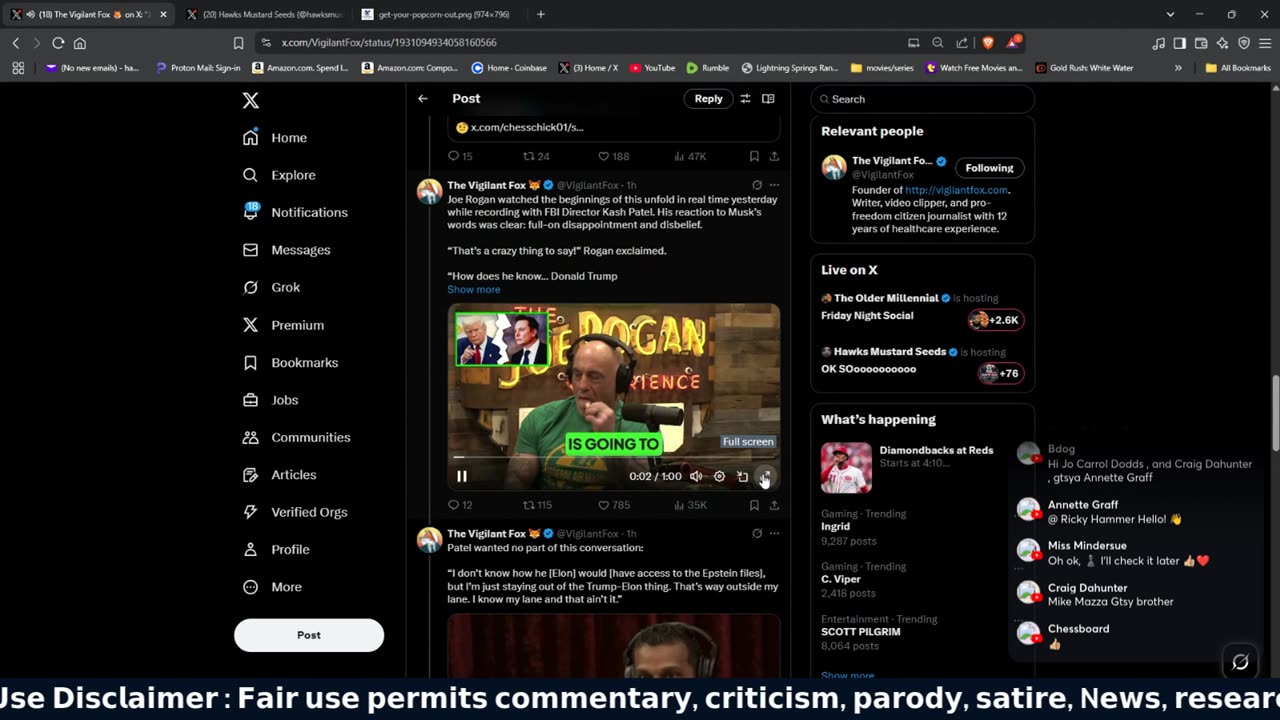The width and height of the screenshot is (1280, 720).
Task: Like the post with 188 likes
Action: point(614,156)
